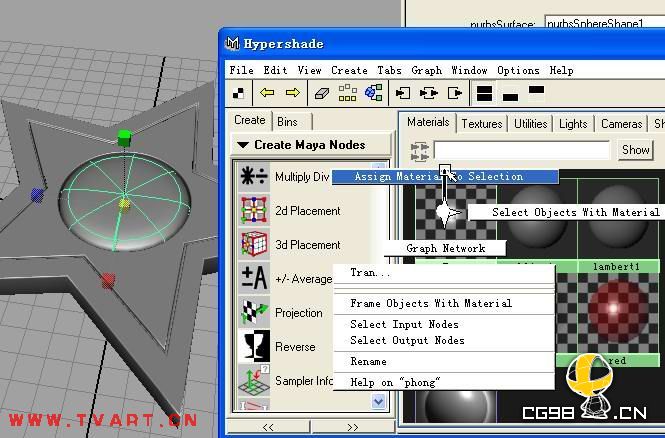Open the Tabs menu
Screen dimensions: 665x438
coord(389,70)
